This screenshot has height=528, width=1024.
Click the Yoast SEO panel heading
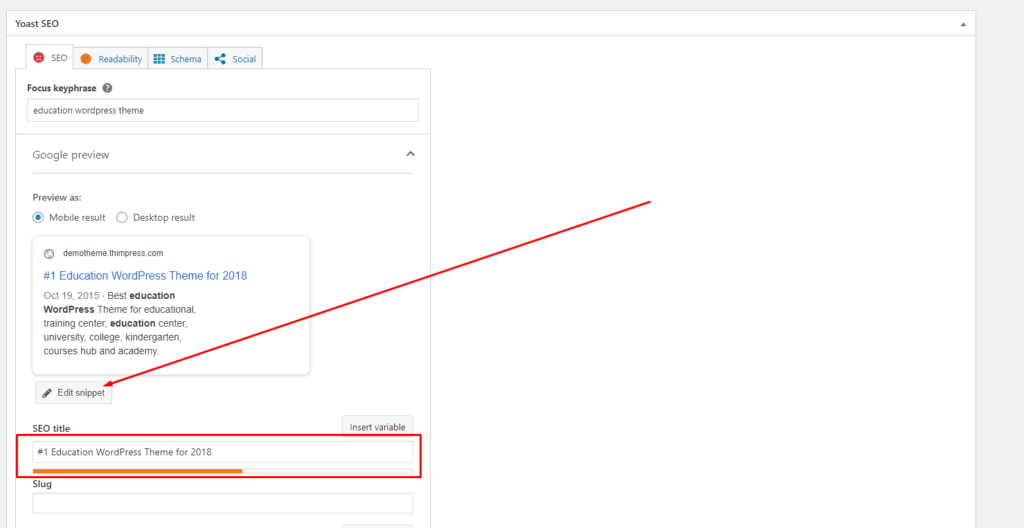(37, 24)
